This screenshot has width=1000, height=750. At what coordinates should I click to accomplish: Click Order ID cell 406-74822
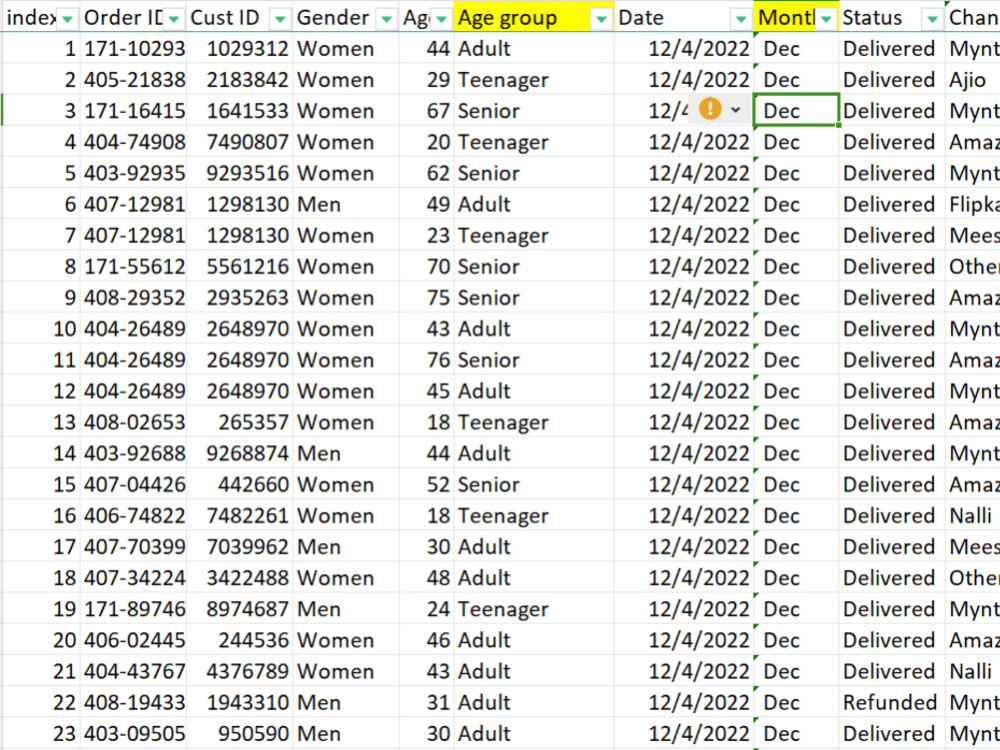[133, 516]
